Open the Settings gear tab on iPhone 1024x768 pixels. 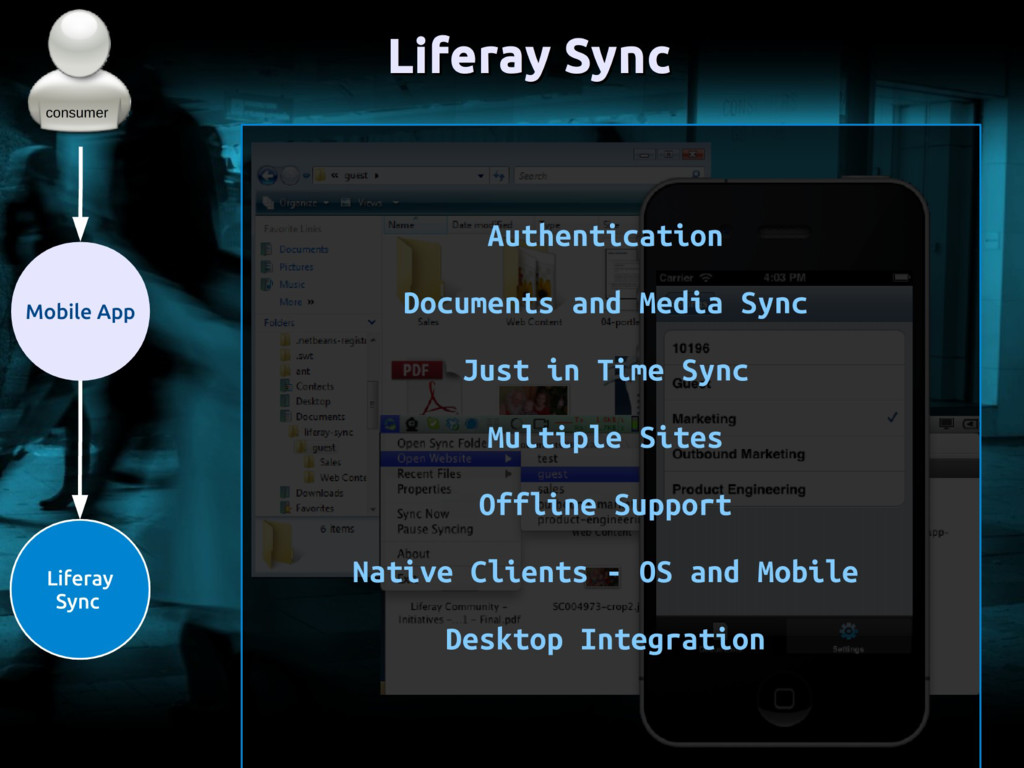848,635
